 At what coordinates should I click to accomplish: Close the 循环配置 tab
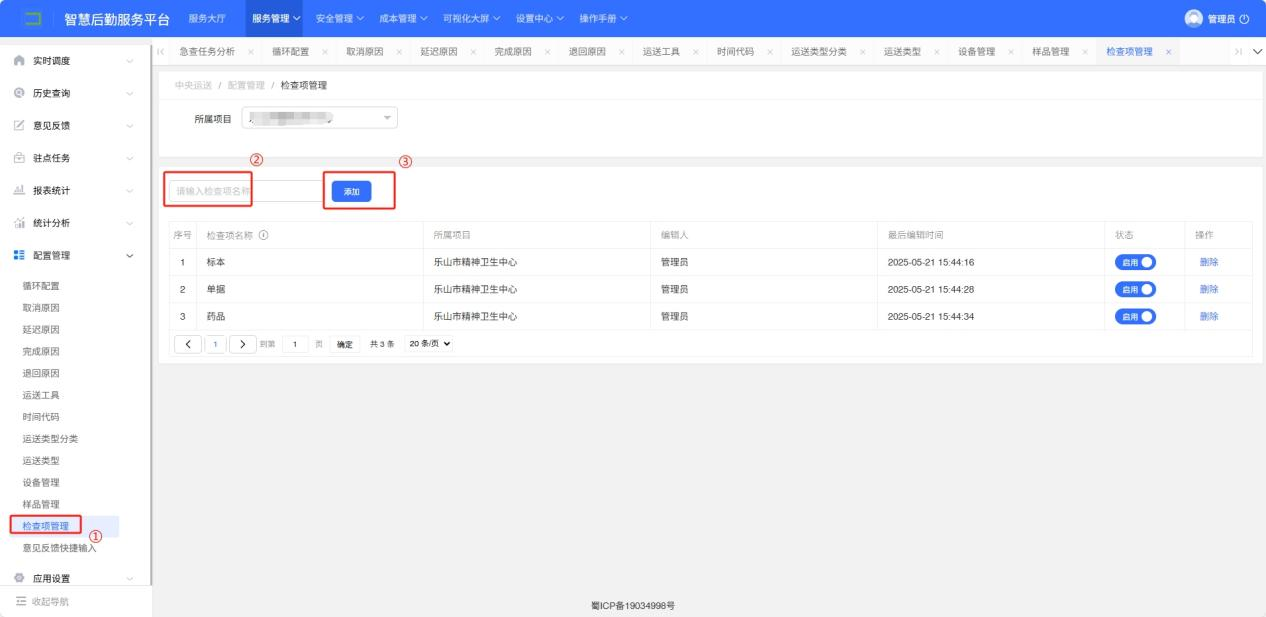pos(325,52)
